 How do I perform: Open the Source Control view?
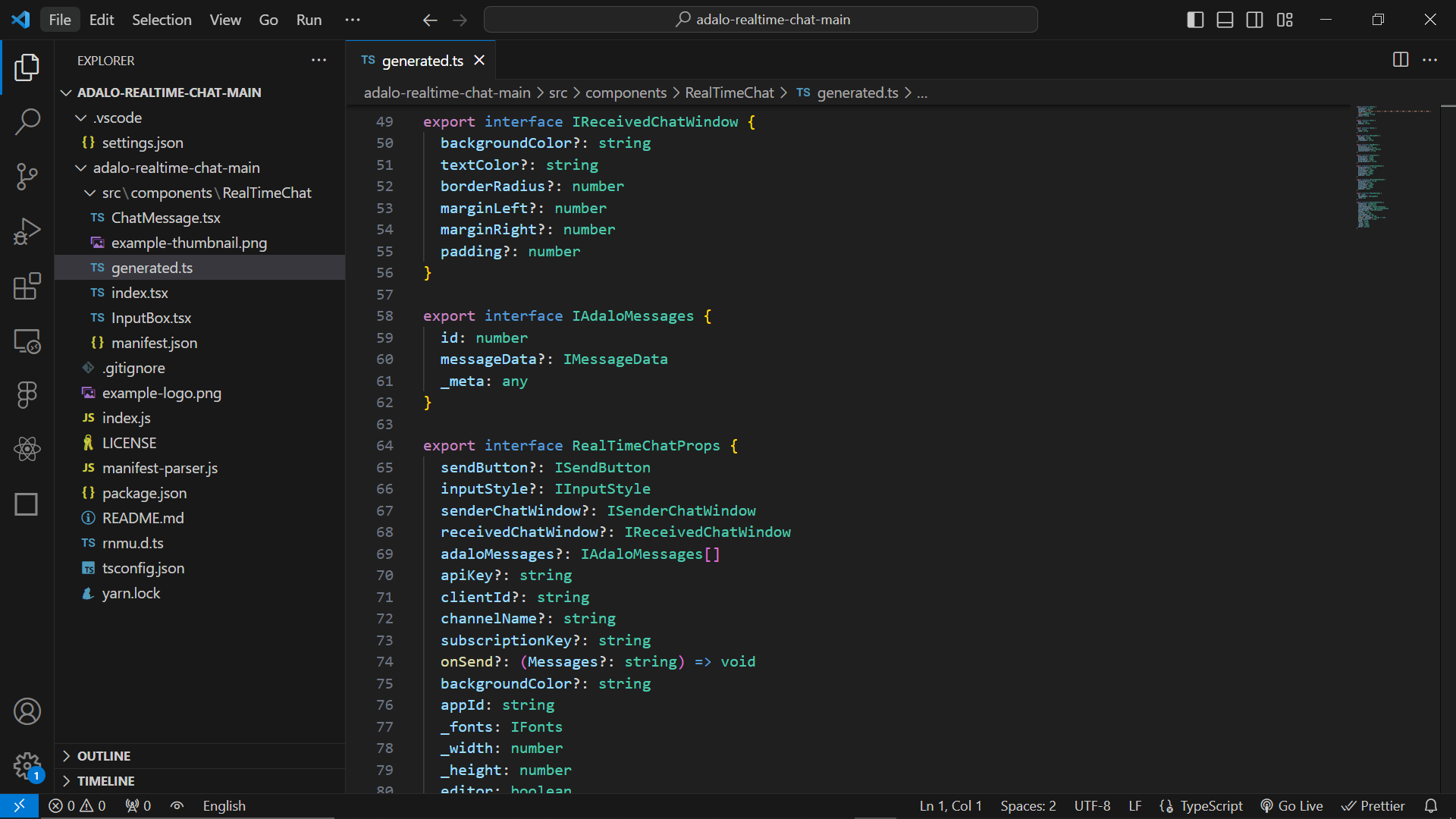pos(27,177)
